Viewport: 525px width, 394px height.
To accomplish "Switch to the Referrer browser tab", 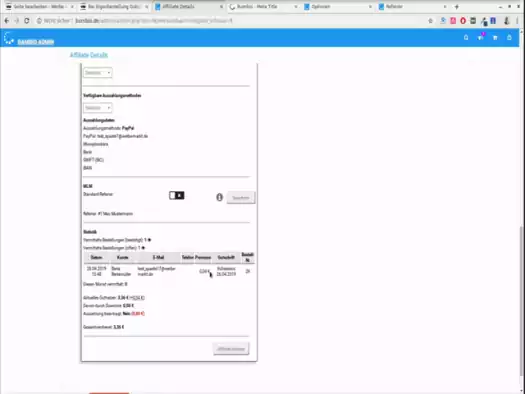I will coord(413,7).
